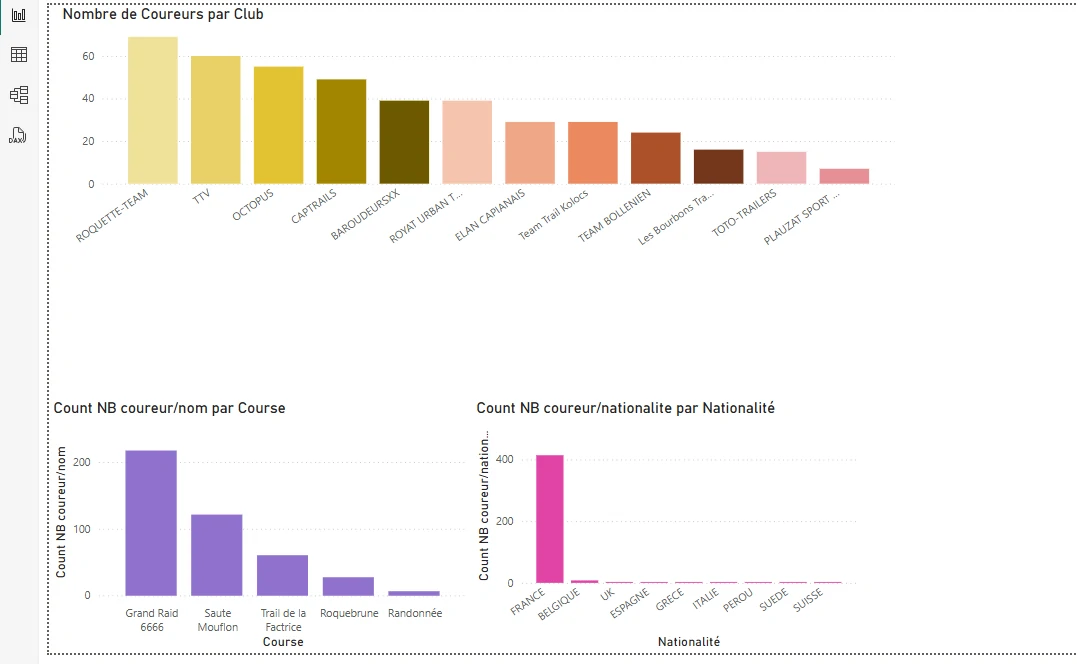
Task: Select the TEAM BOLLENIEN bar
Action: pyautogui.click(x=656, y=158)
